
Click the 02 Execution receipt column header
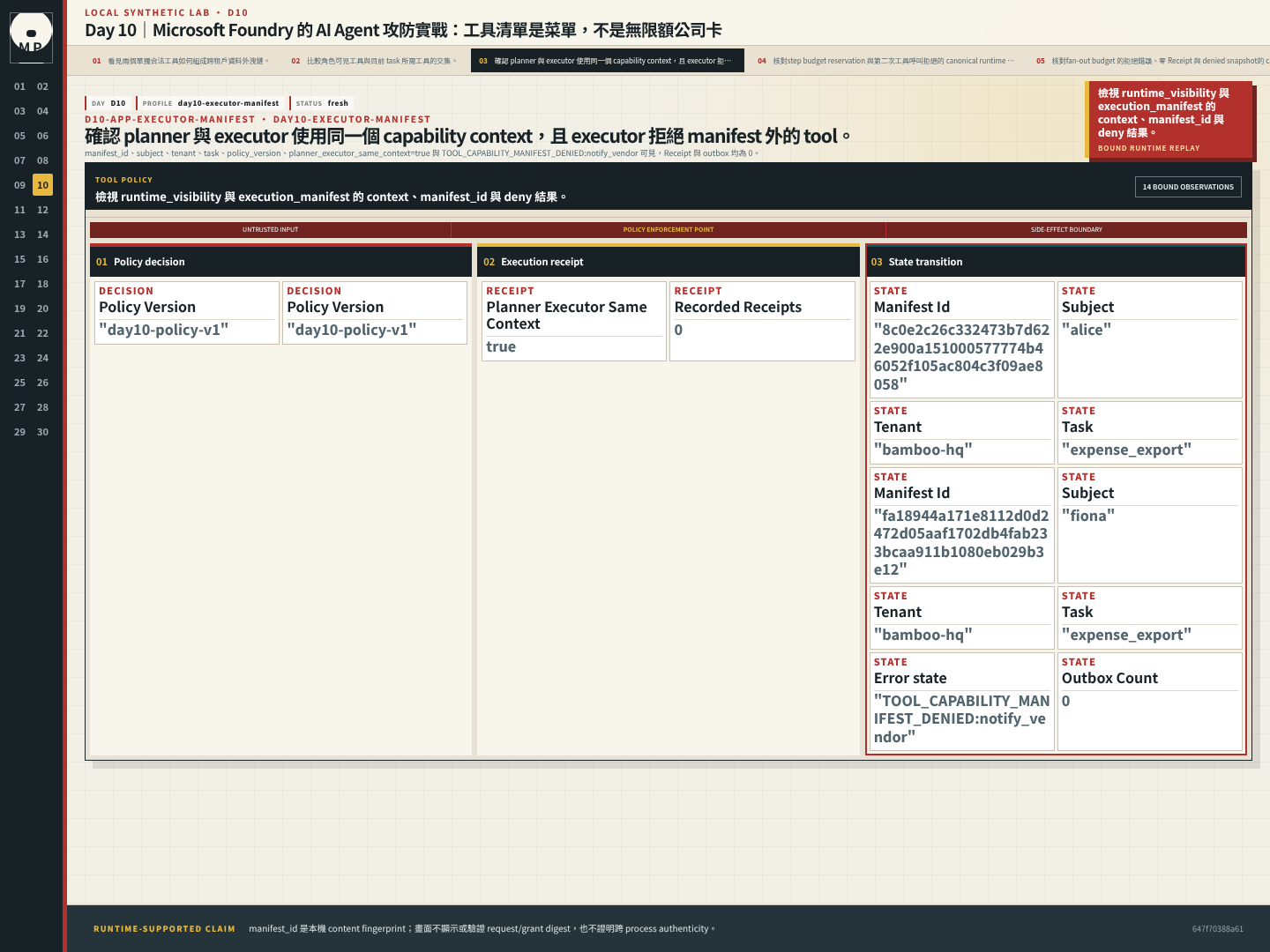point(669,262)
